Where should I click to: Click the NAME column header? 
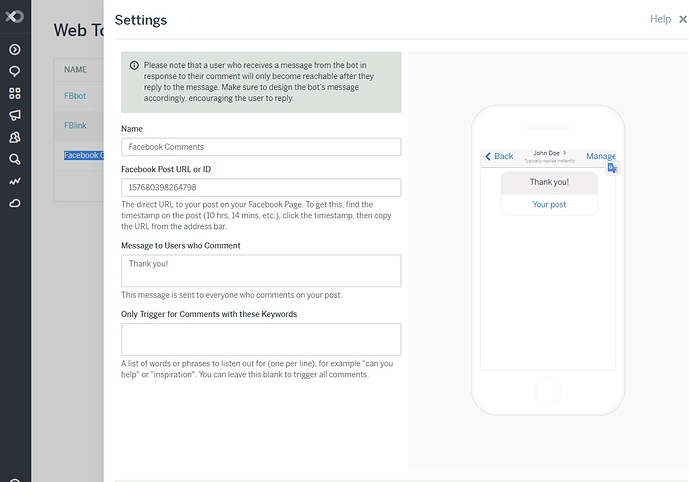tap(75, 70)
